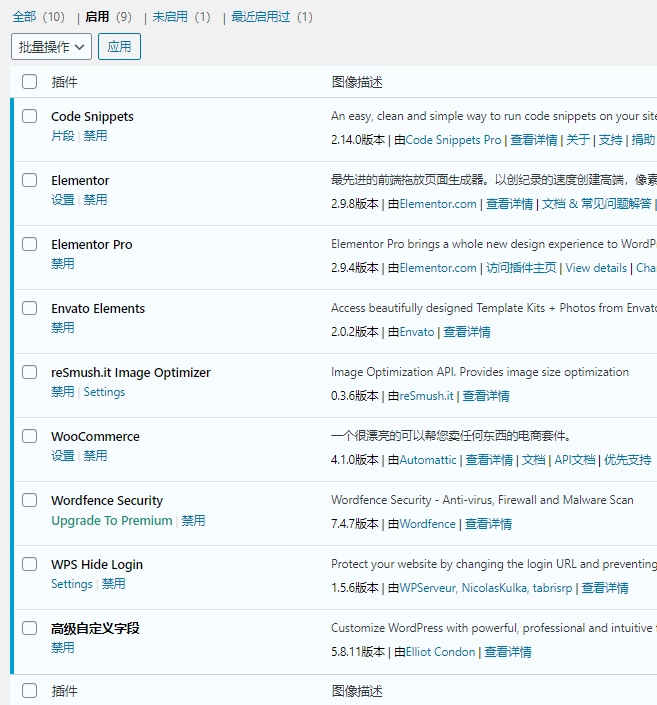
Task: Open 最近启用过 (1) filter
Action: pyautogui.click(x=272, y=17)
